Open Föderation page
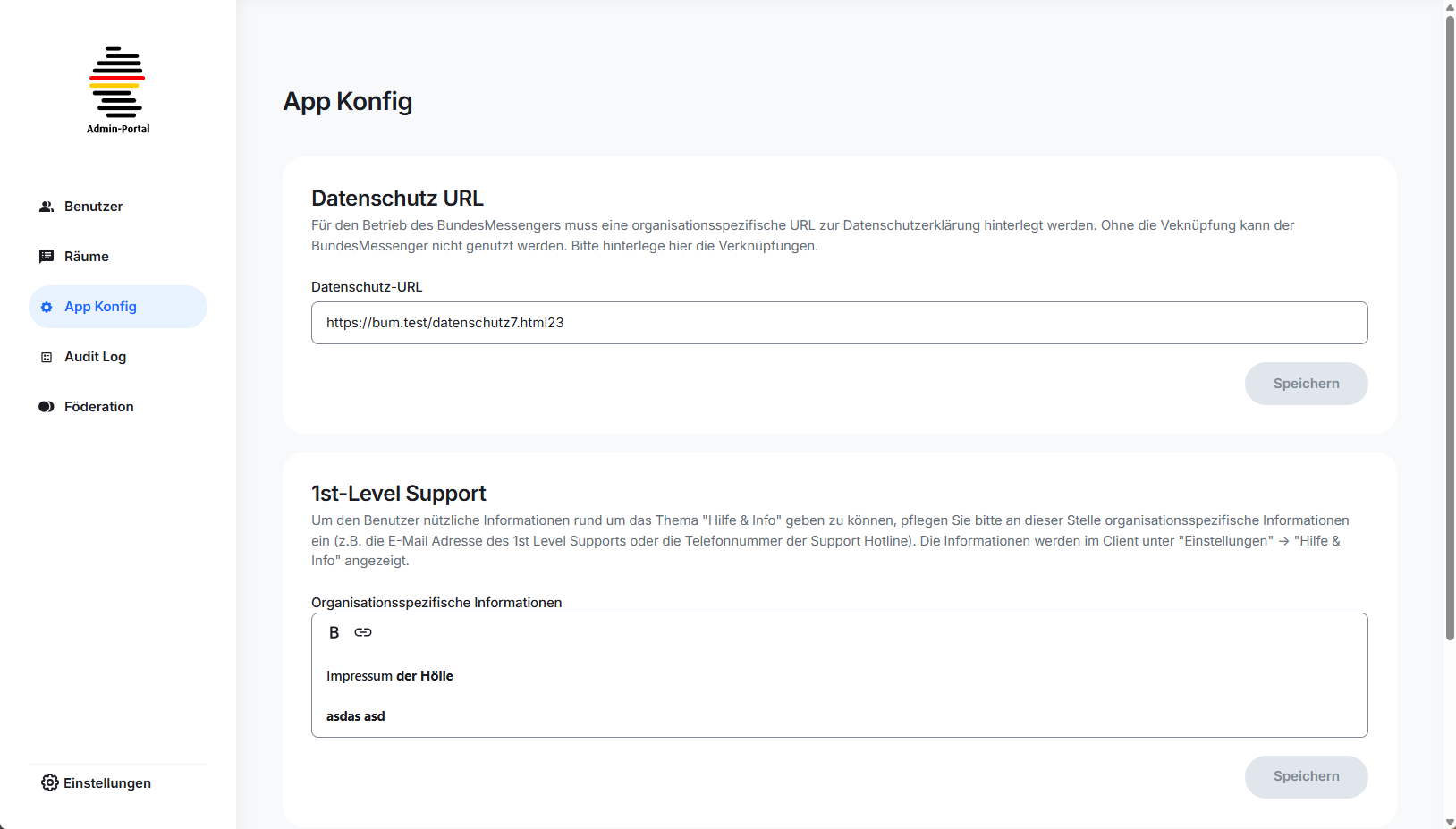Viewport: 1456px width, 829px height. point(118,407)
